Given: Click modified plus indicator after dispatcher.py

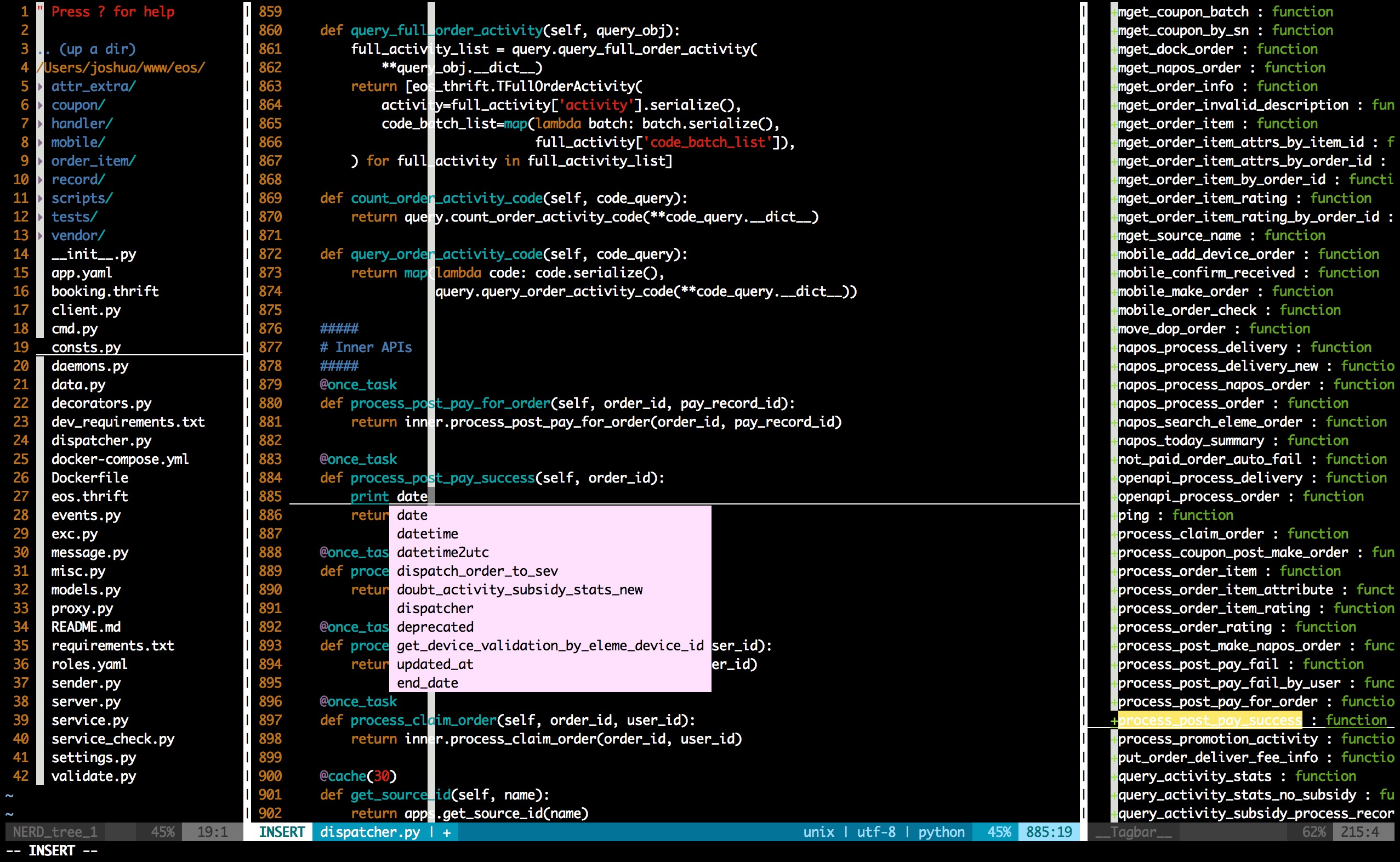Looking at the screenshot, I should point(447,832).
